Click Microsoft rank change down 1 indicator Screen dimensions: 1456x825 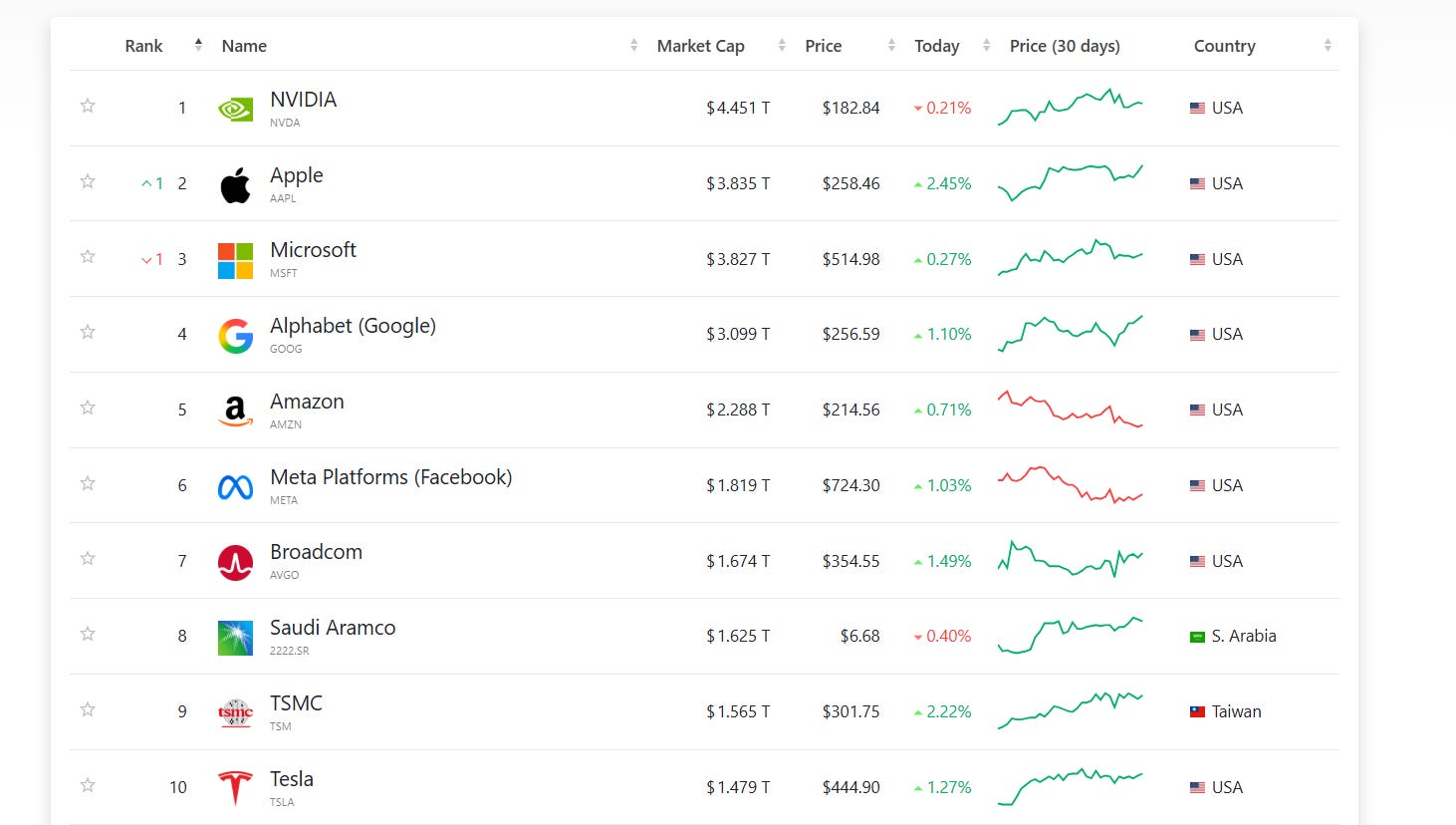coord(152,259)
